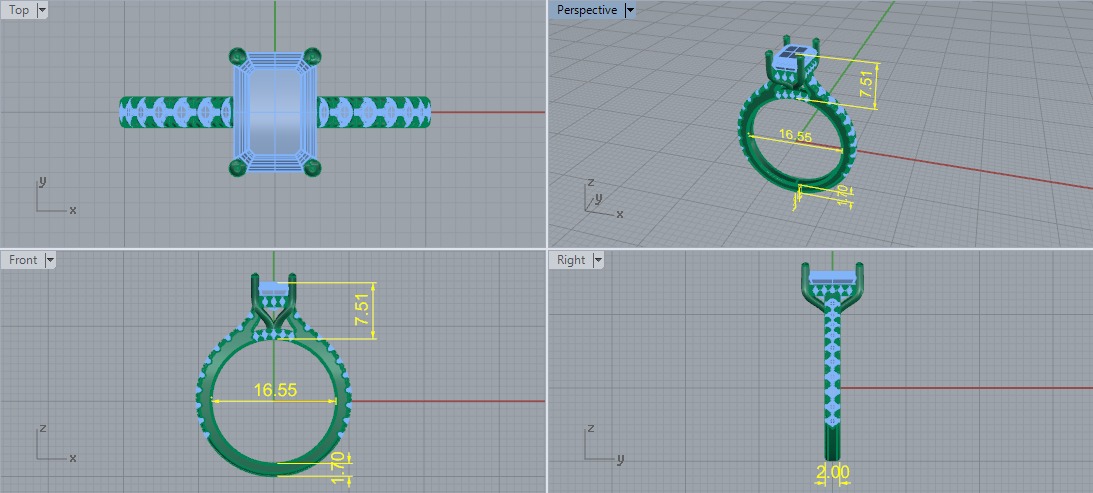The image size is (1093, 493).
Task: Select the 7.51 dimension in Front view
Action: point(363,310)
